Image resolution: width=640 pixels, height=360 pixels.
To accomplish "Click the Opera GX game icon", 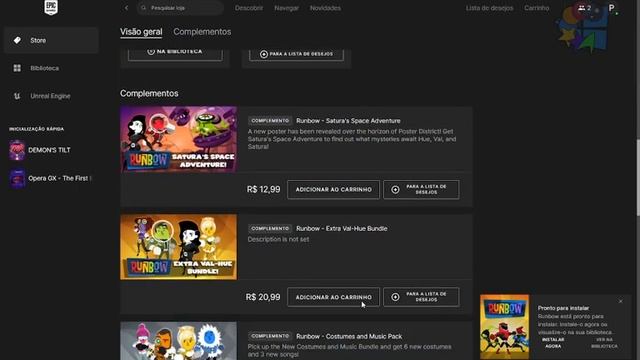I will point(17,178).
